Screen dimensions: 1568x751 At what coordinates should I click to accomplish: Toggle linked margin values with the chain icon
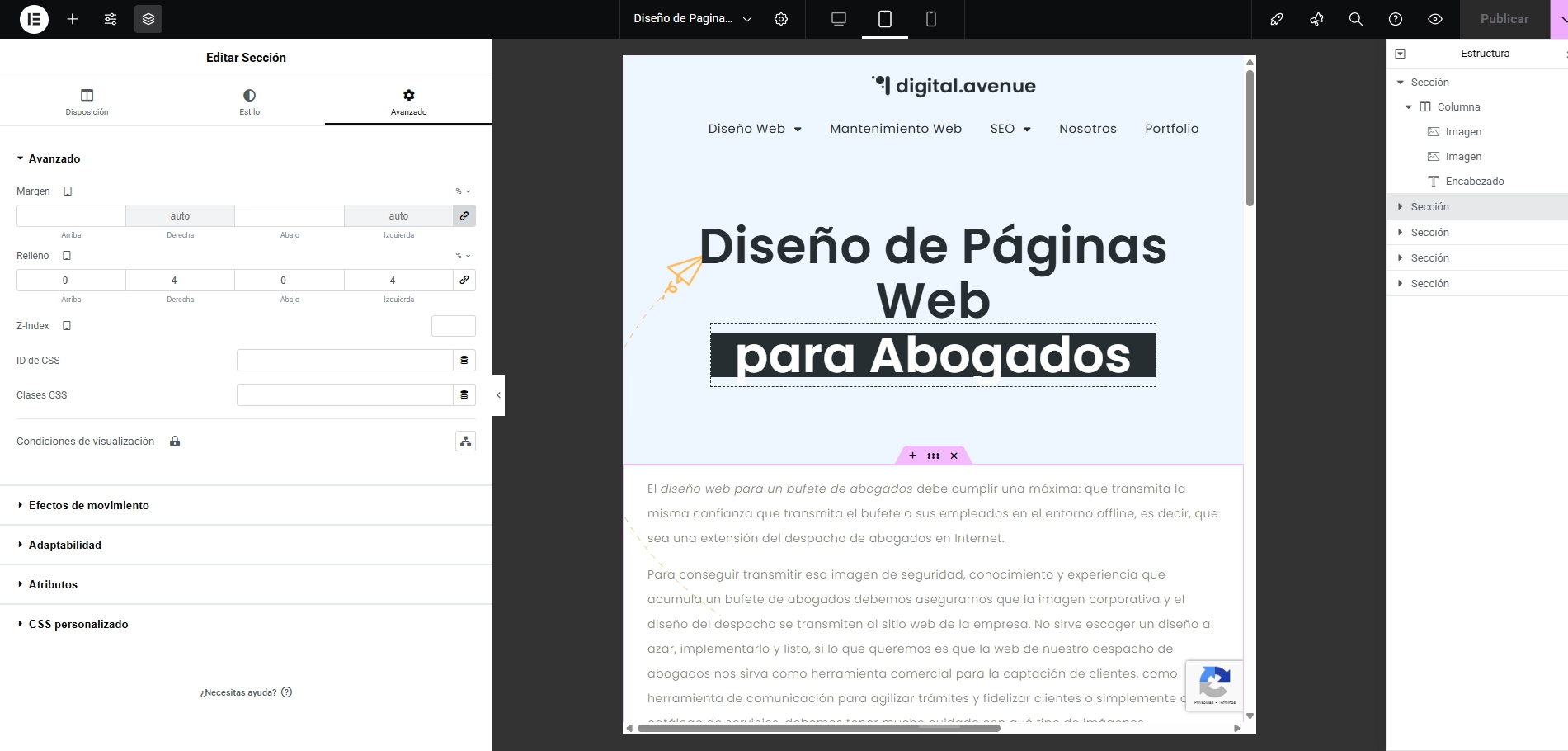click(x=464, y=215)
